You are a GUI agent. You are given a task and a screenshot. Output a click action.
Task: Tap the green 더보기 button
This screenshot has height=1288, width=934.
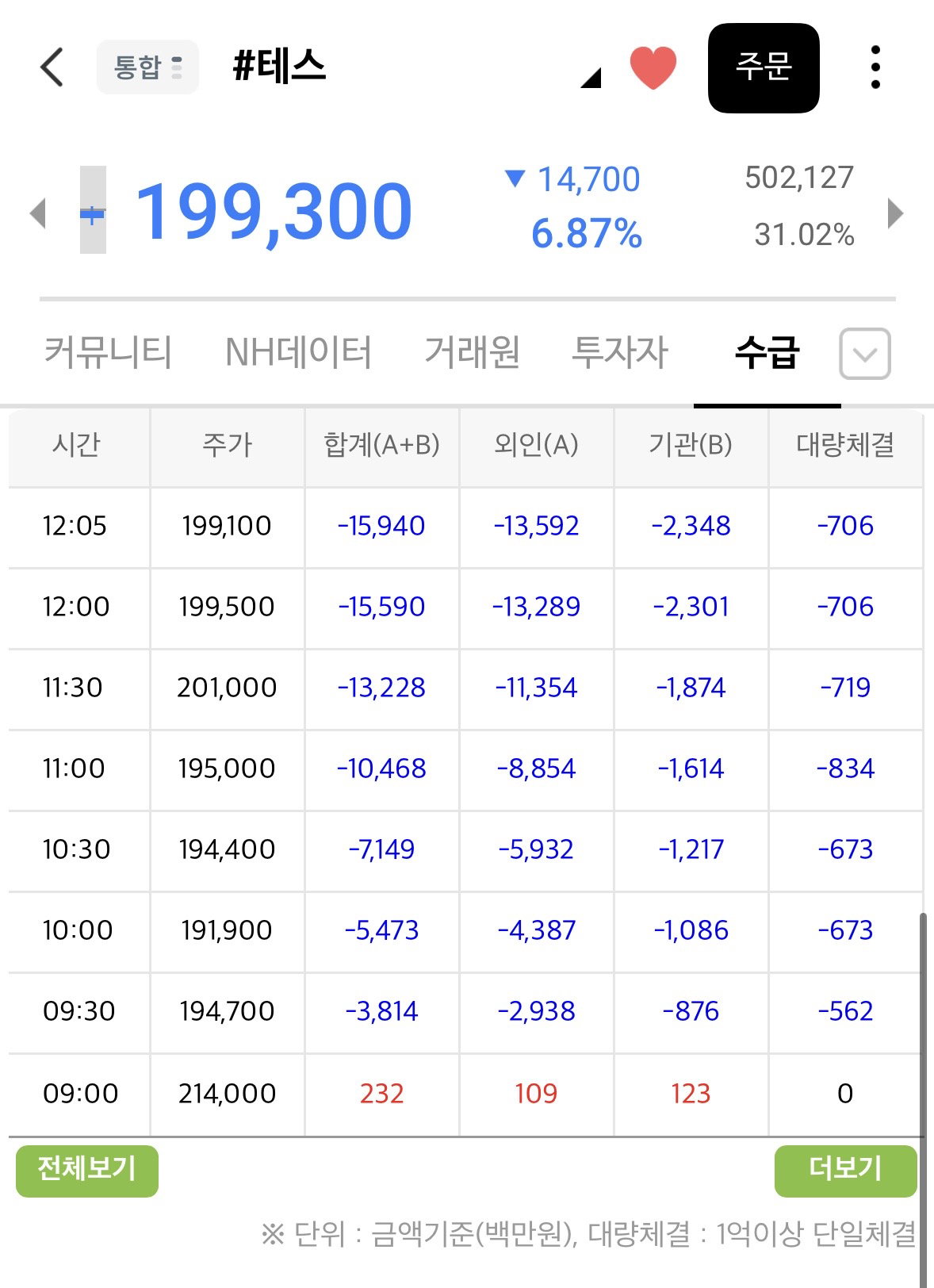tap(845, 1170)
